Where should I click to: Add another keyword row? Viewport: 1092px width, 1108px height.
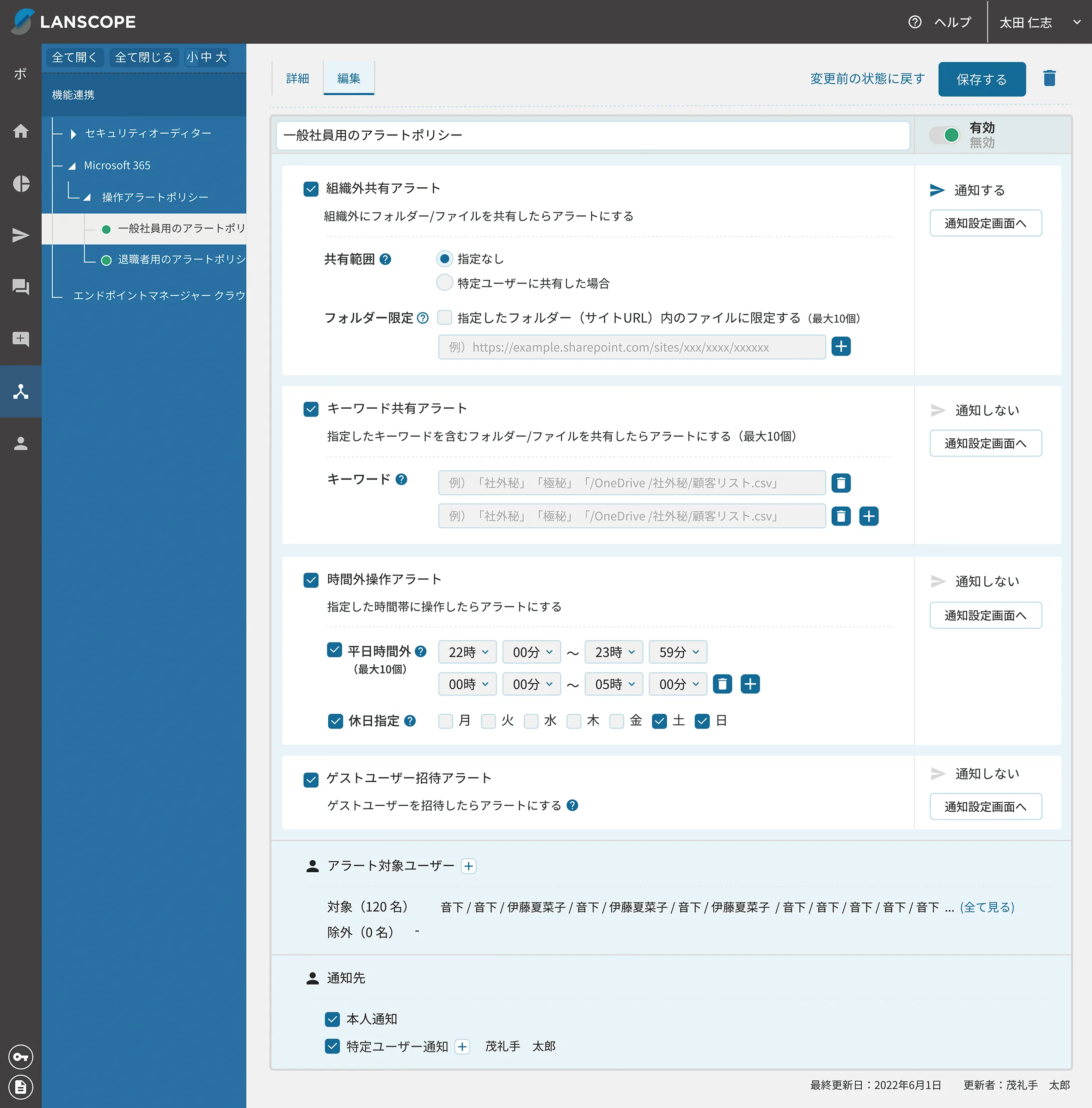pyautogui.click(x=869, y=516)
